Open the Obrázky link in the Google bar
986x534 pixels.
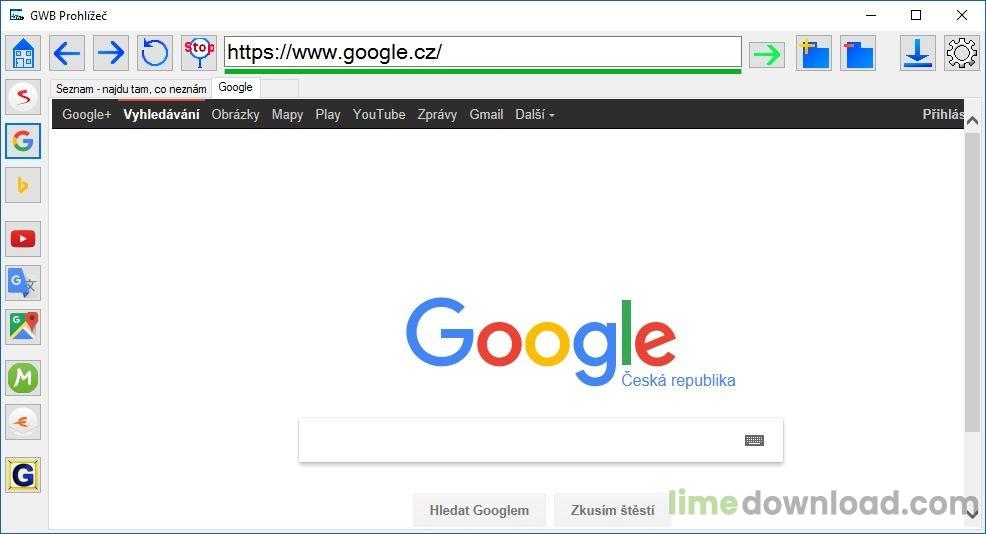click(x=235, y=114)
